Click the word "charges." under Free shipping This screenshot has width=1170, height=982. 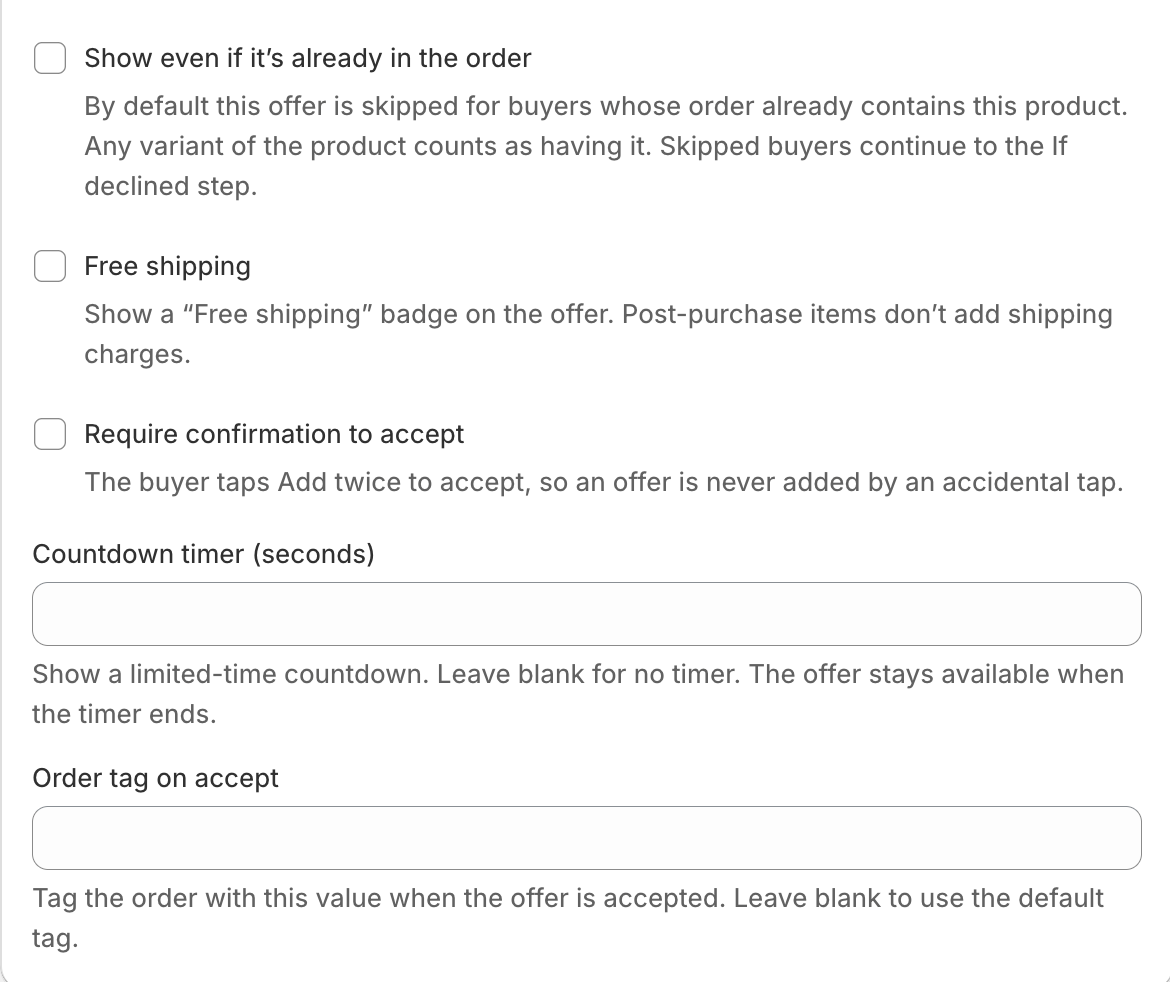[x=137, y=354]
